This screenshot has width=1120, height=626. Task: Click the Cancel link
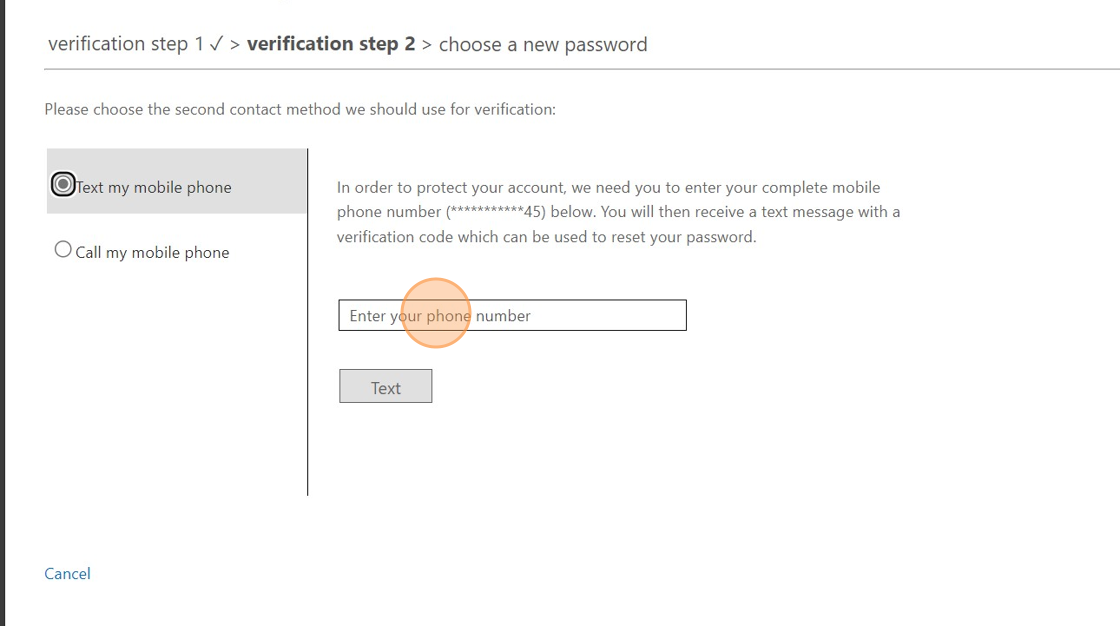coord(67,573)
